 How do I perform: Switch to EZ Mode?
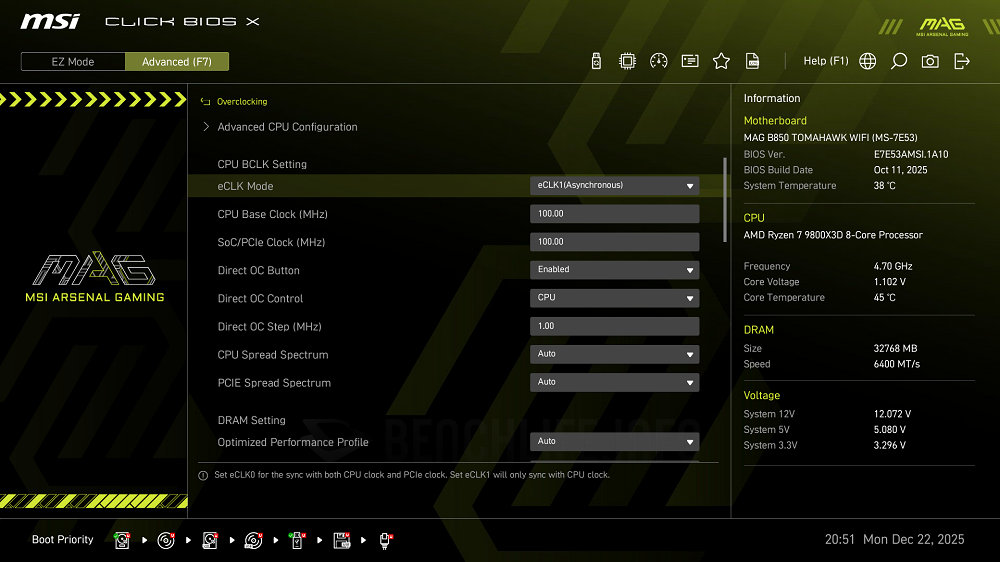(x=73, y=62)
